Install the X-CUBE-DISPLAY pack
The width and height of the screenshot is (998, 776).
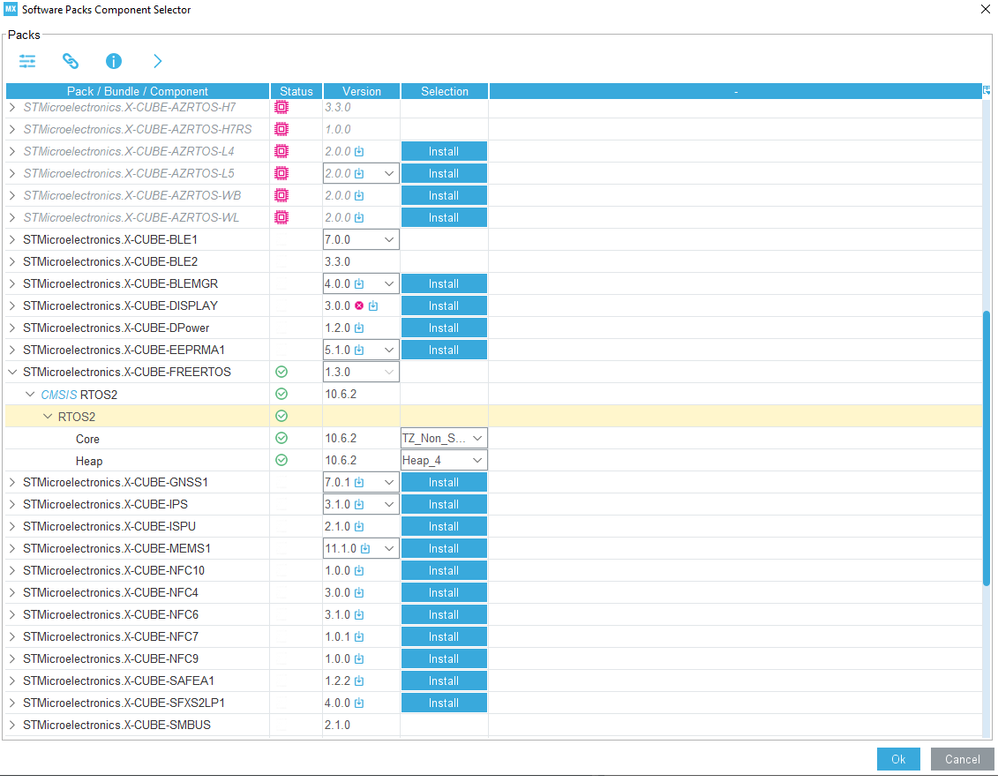(x=444, y=306)
